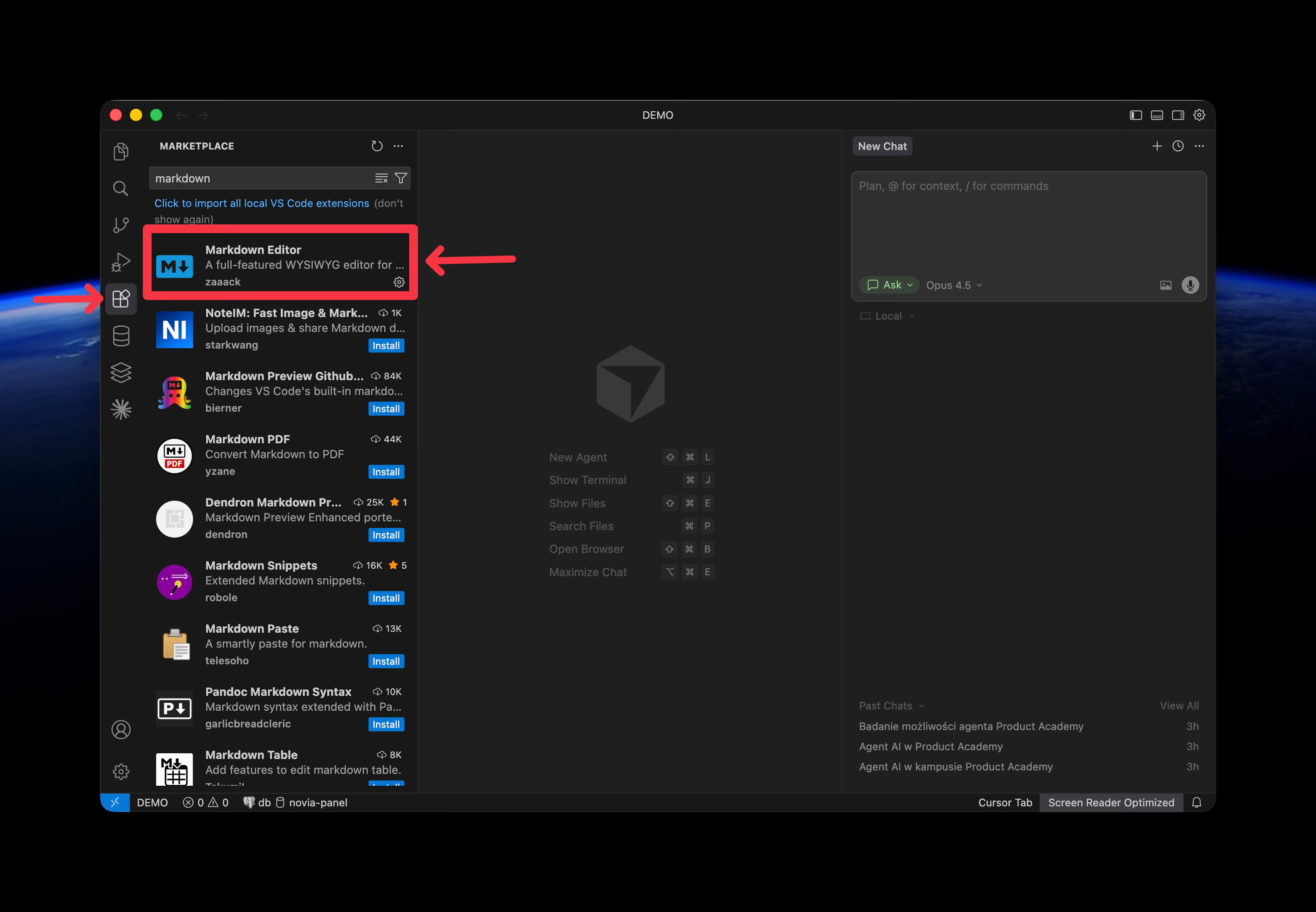Screen dimensions: 1316x912
Task: Open the Source Control branch icon
Action: click(x=121, y=225)
